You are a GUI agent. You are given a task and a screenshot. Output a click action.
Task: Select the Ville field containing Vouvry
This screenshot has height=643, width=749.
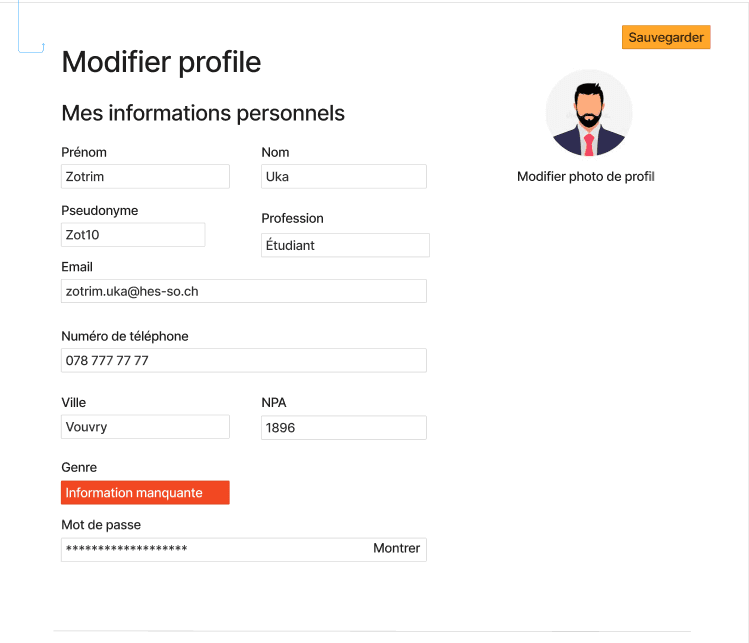coord(145,427)
